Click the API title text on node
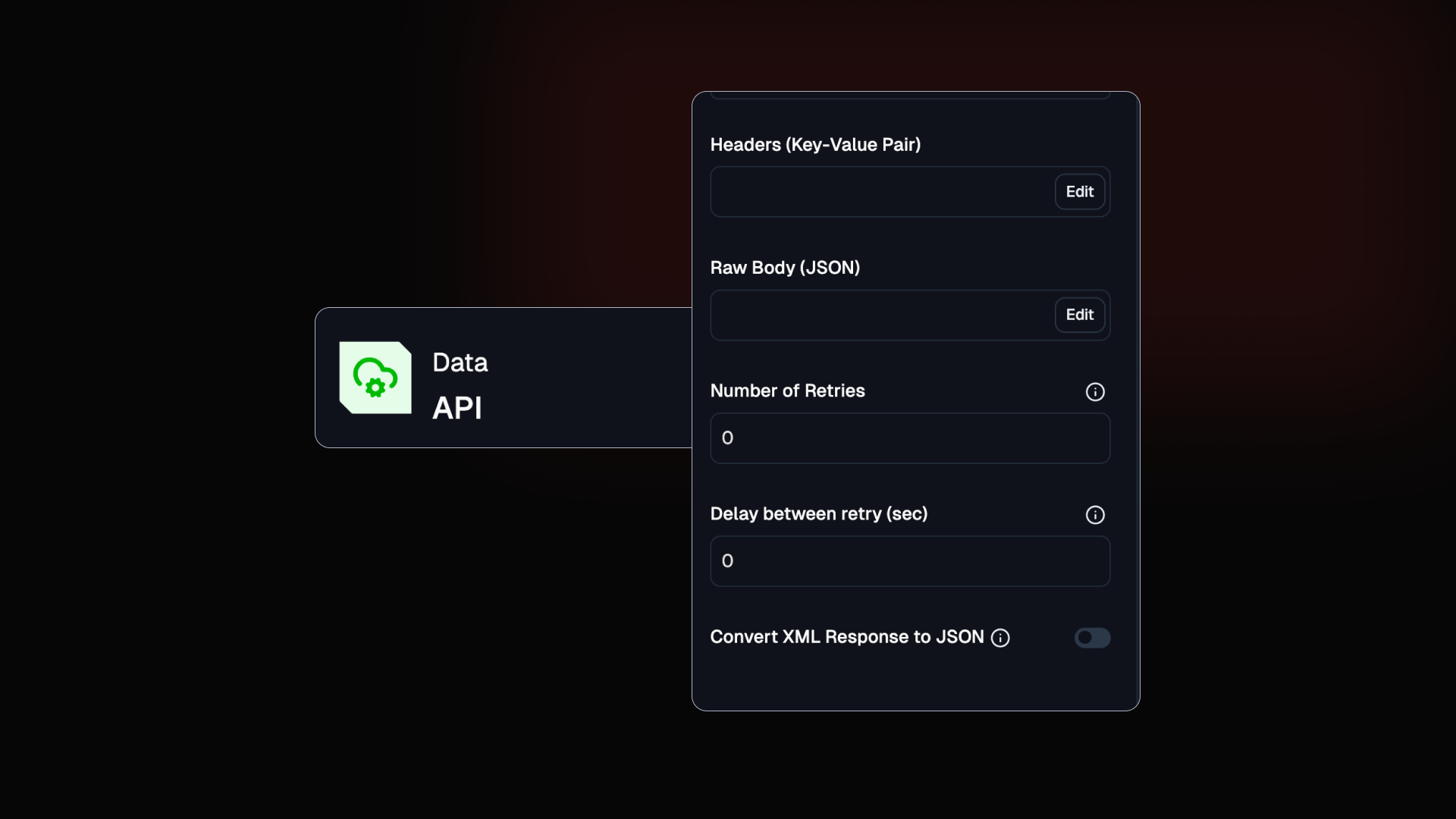The height and width of the screenshot is (819, 1456). [x=457, y=408]
